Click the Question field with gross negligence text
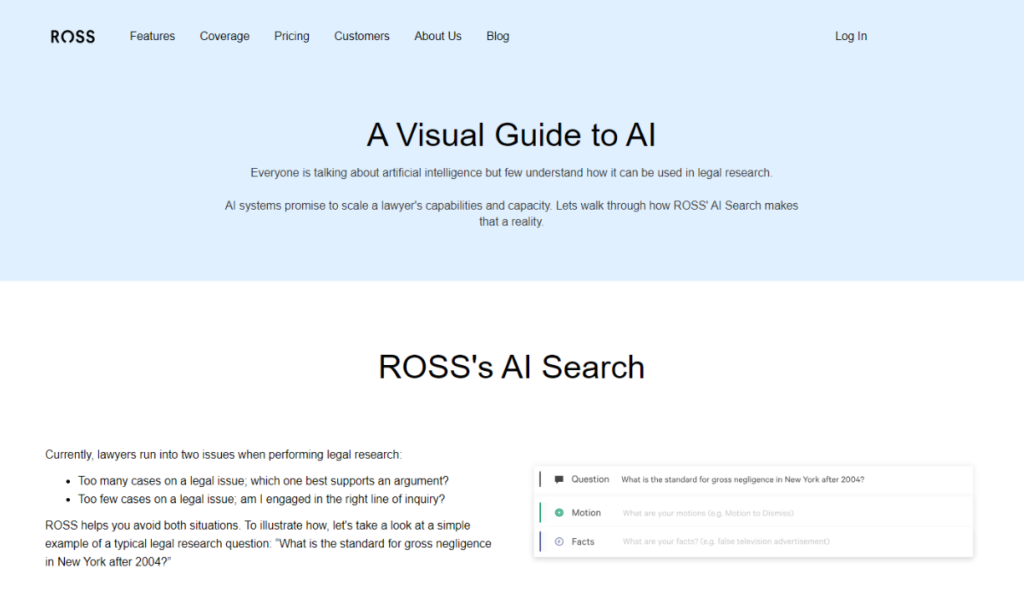 click(743, 479)
